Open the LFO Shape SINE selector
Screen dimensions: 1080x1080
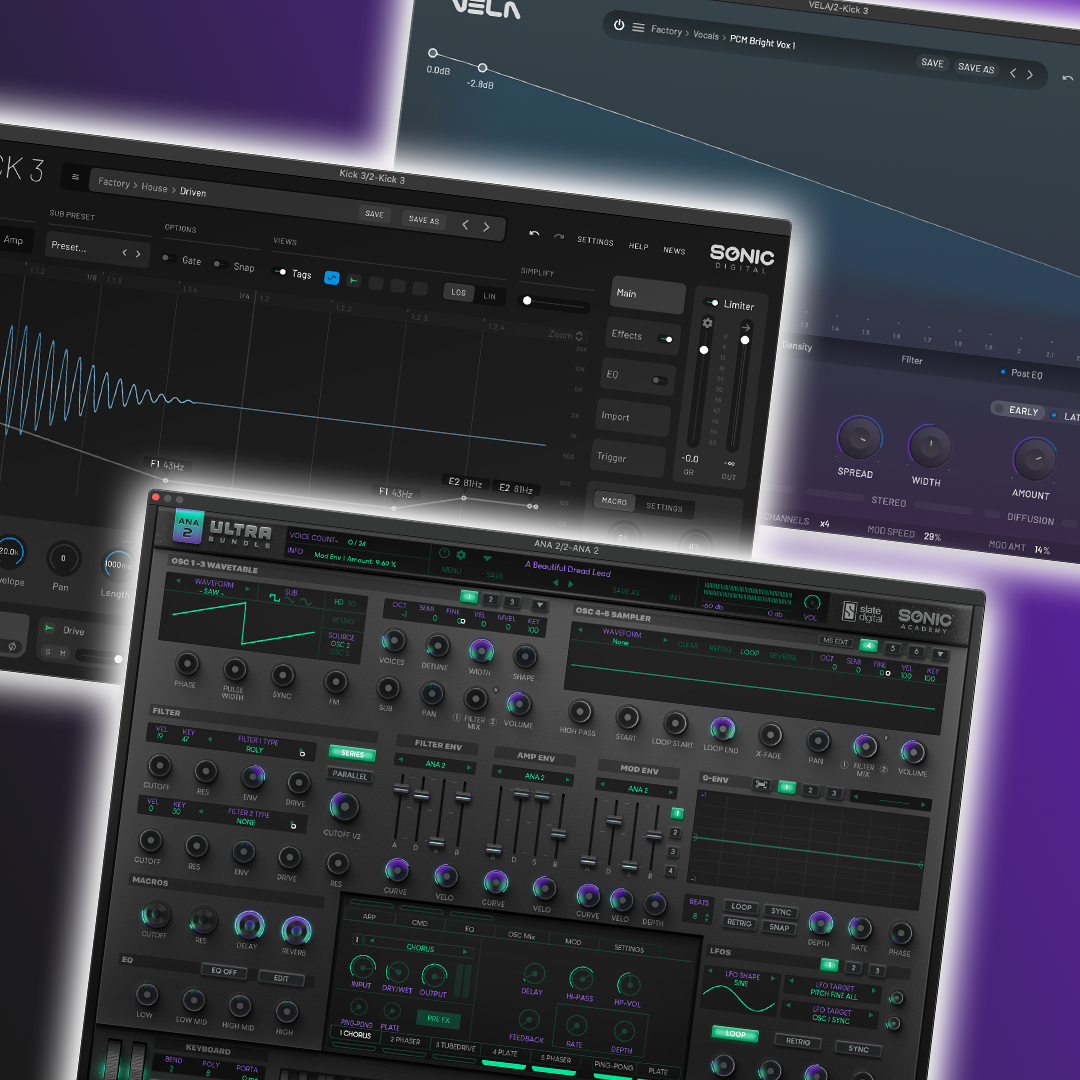coord(741,979)
